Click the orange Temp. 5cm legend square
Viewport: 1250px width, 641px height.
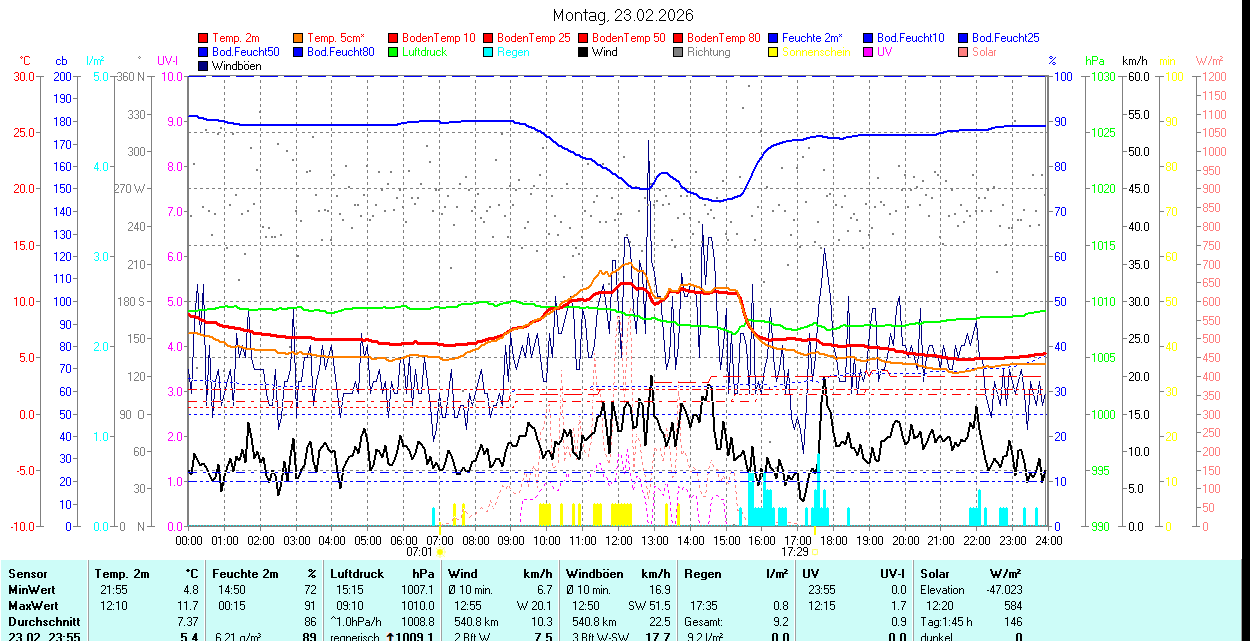tap(298, 38)
